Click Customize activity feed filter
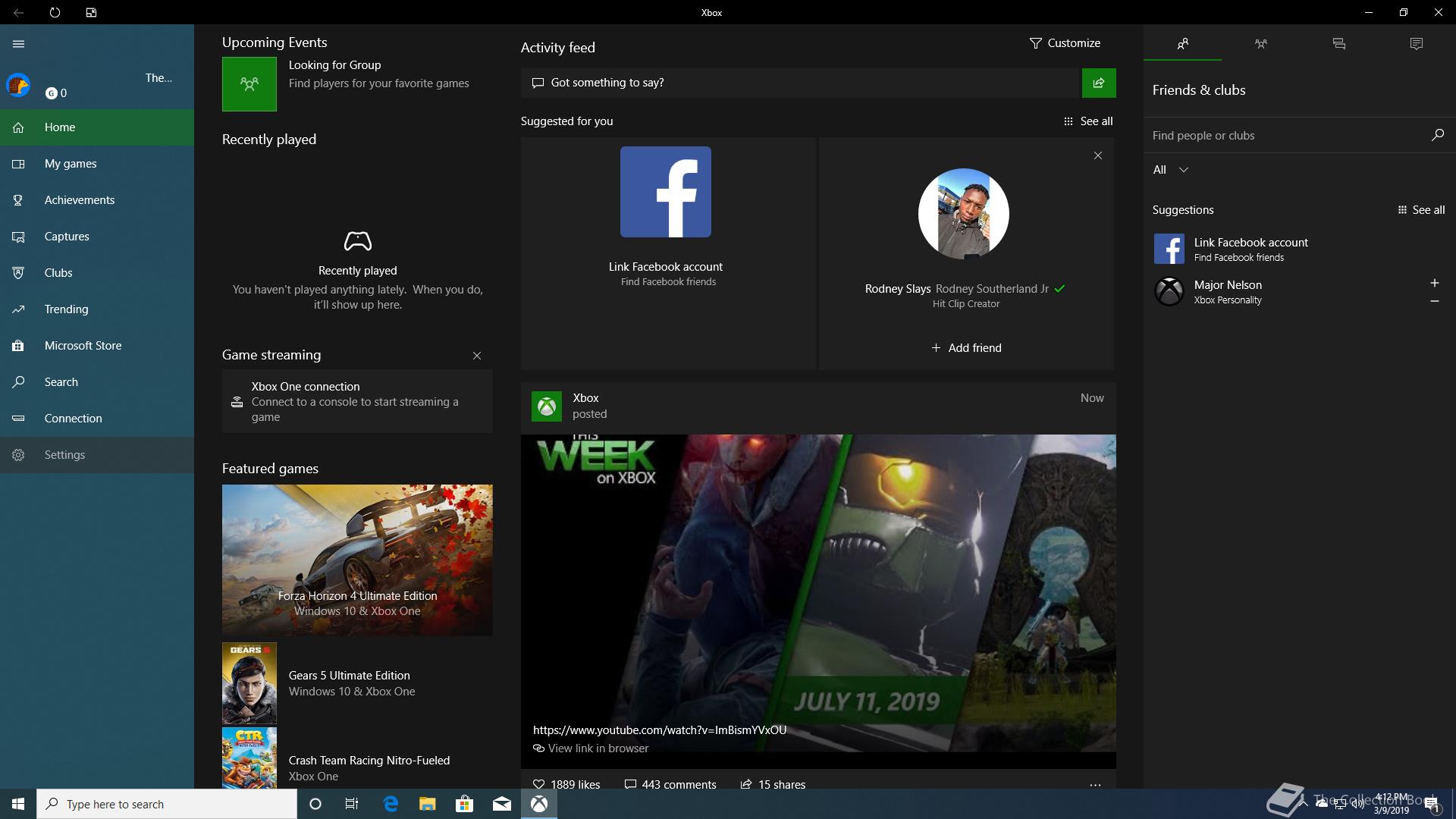Screen dimensions: 1456x819 click(1065, 43)
